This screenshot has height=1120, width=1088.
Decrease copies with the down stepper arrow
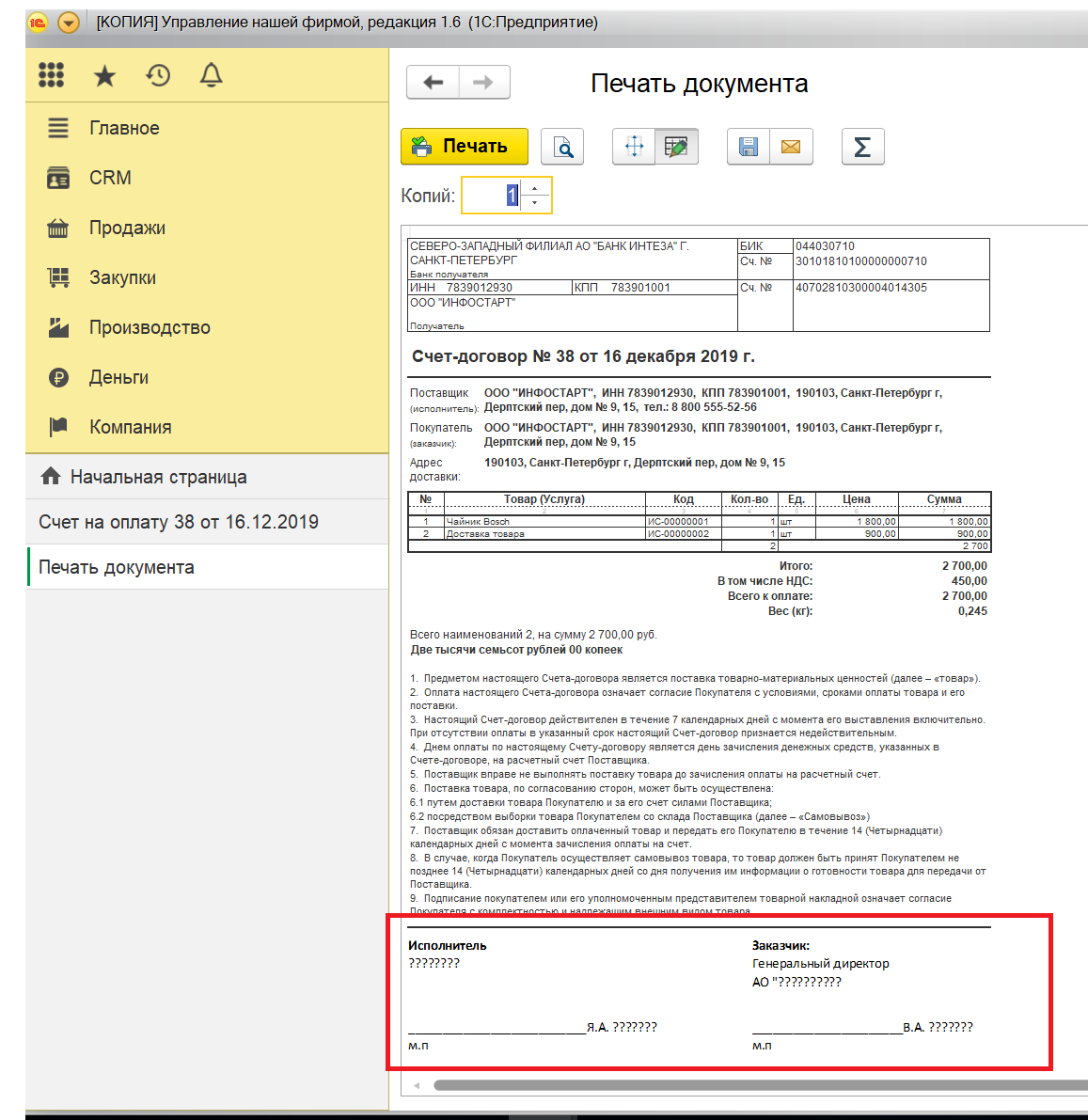click(x=535, y=203)
